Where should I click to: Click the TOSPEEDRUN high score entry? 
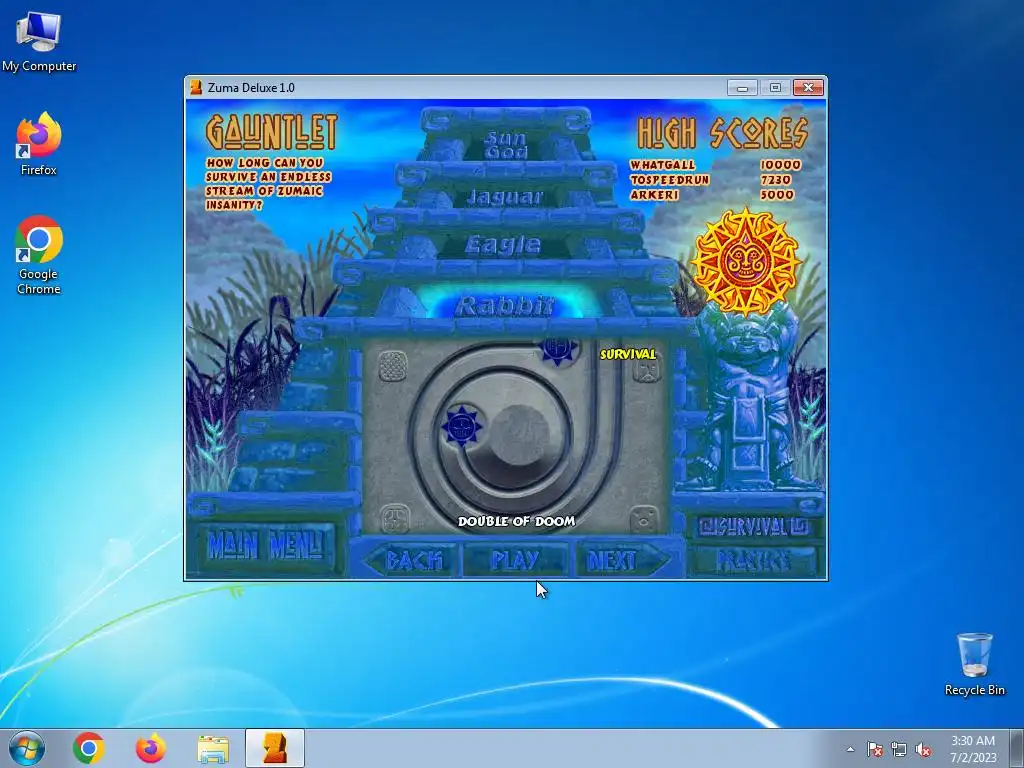coord(712,180)
